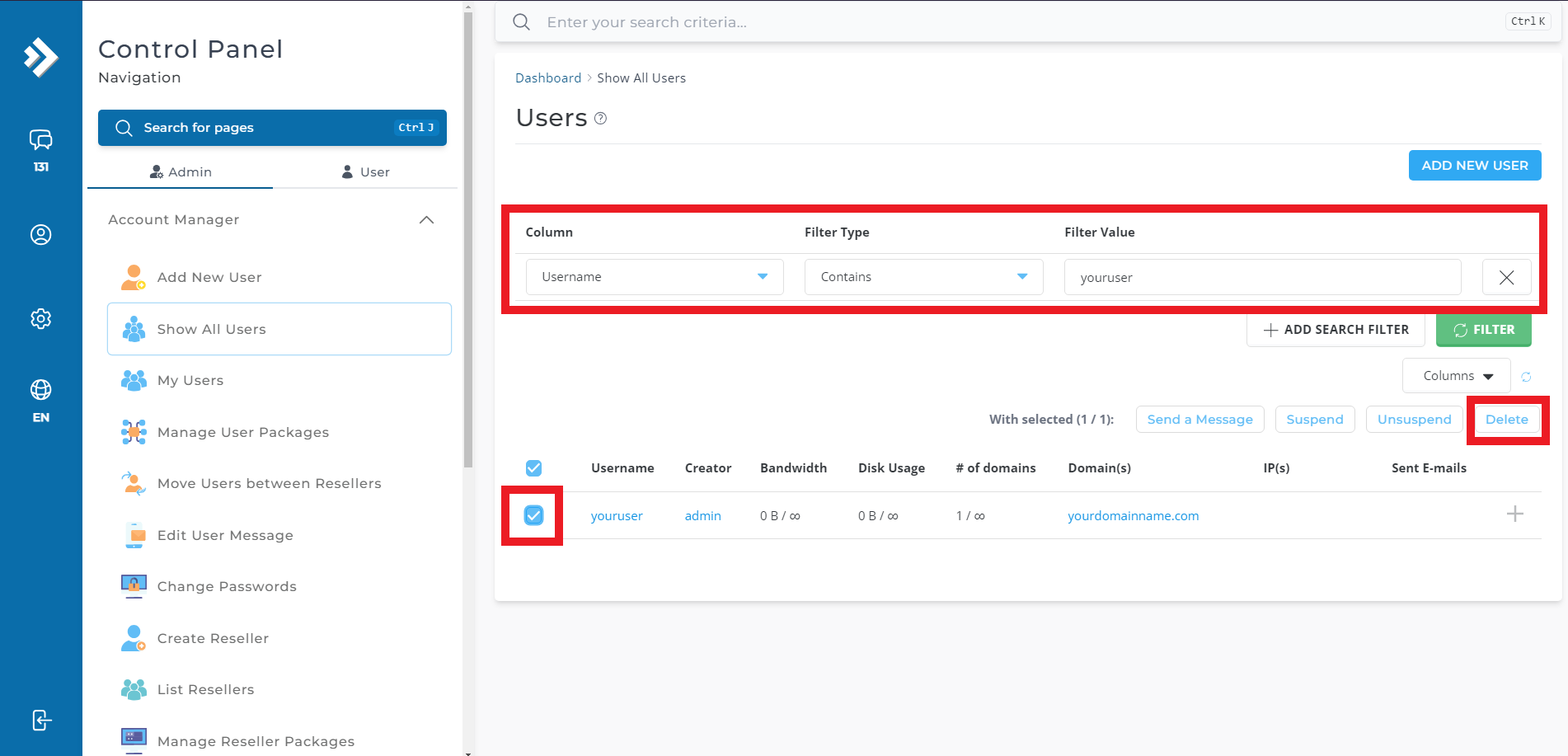
Task: Sort by the Creator column header
Action: pyautogui.click(x=708, y=468)
